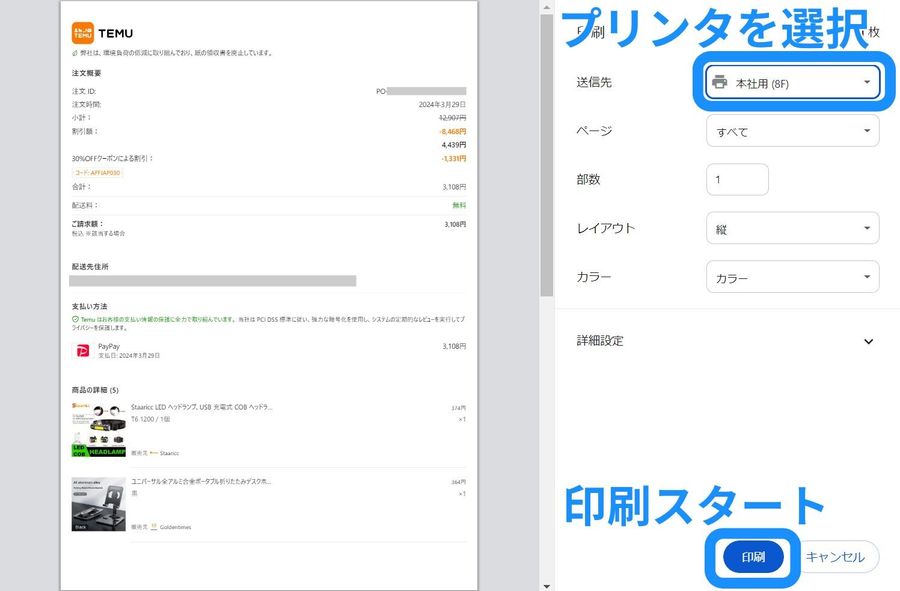Image resolution: width=900 pixels, height=591 pixels.
Task: Click the seller name Staaricc under headlamp
Action: [169, 453]
